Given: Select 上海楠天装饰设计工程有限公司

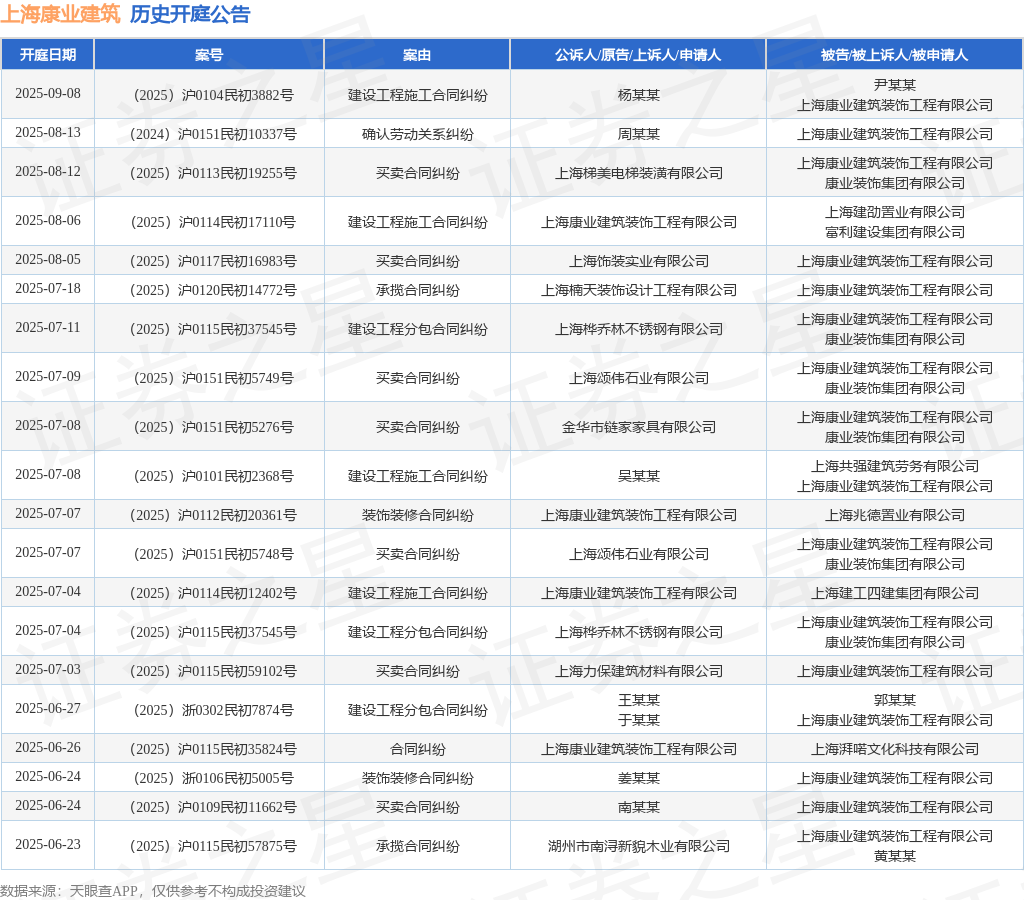Looking at the screenshot, I should [x=639, y=290].
